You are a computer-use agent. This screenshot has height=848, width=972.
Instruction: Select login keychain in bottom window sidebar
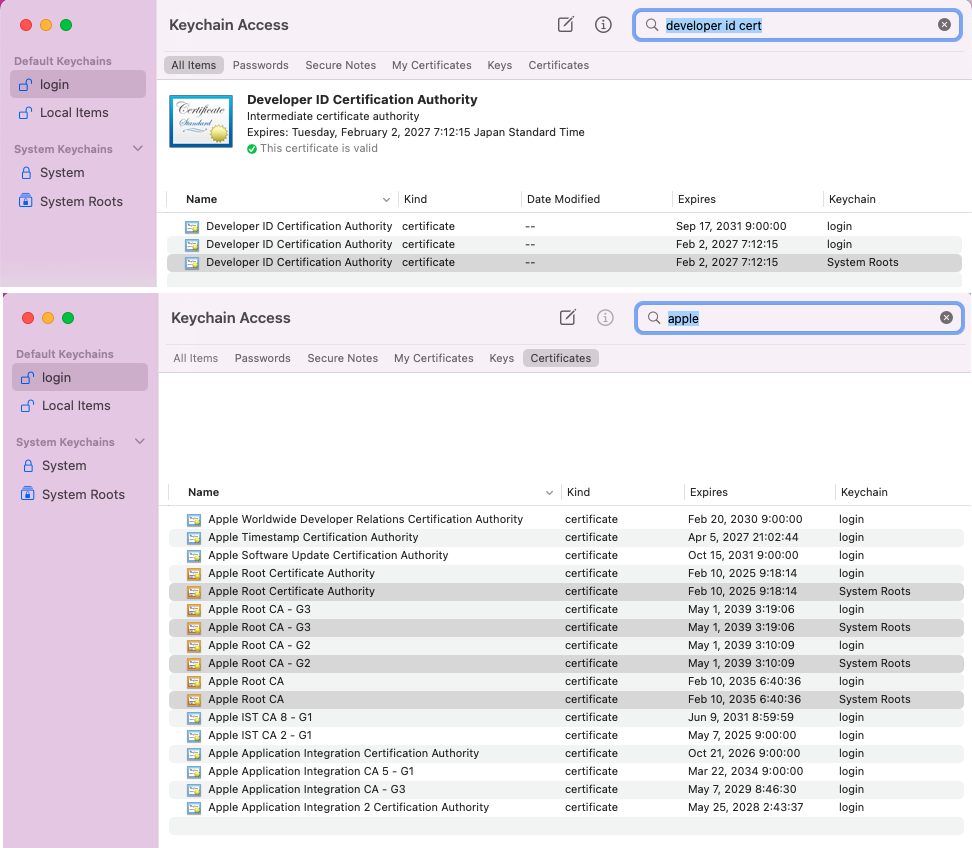[x=80, y=378]
